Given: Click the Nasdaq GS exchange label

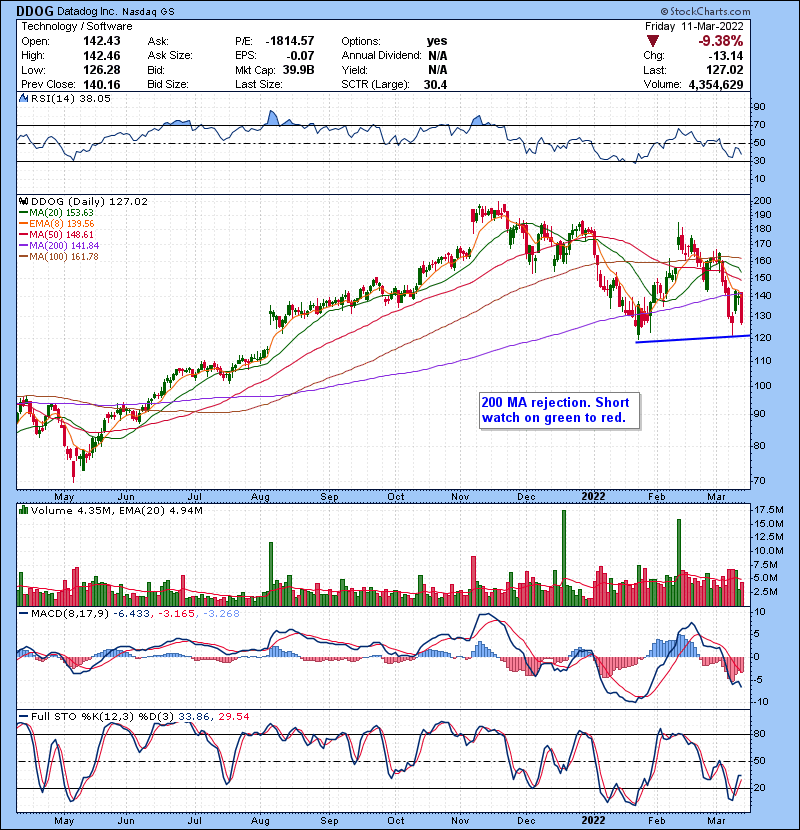Looking at the screenshot, I should (148, 11).
